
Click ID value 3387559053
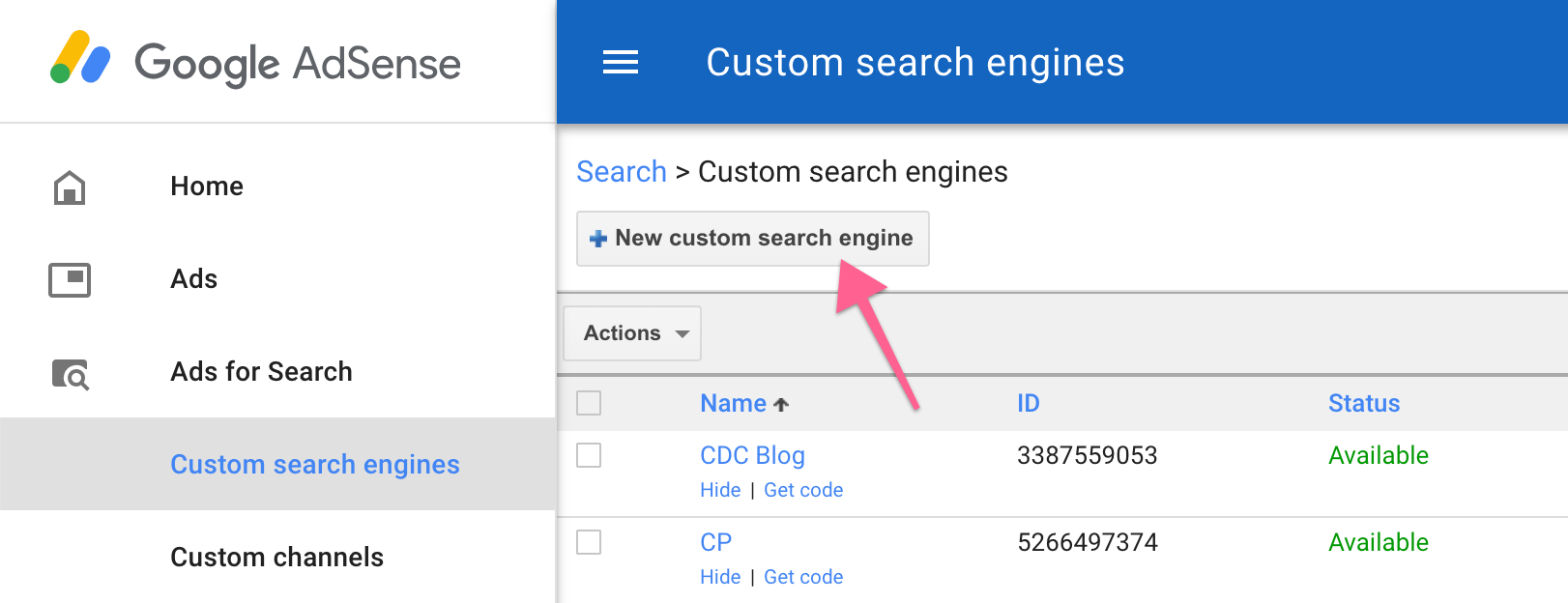pos(1088,455)
